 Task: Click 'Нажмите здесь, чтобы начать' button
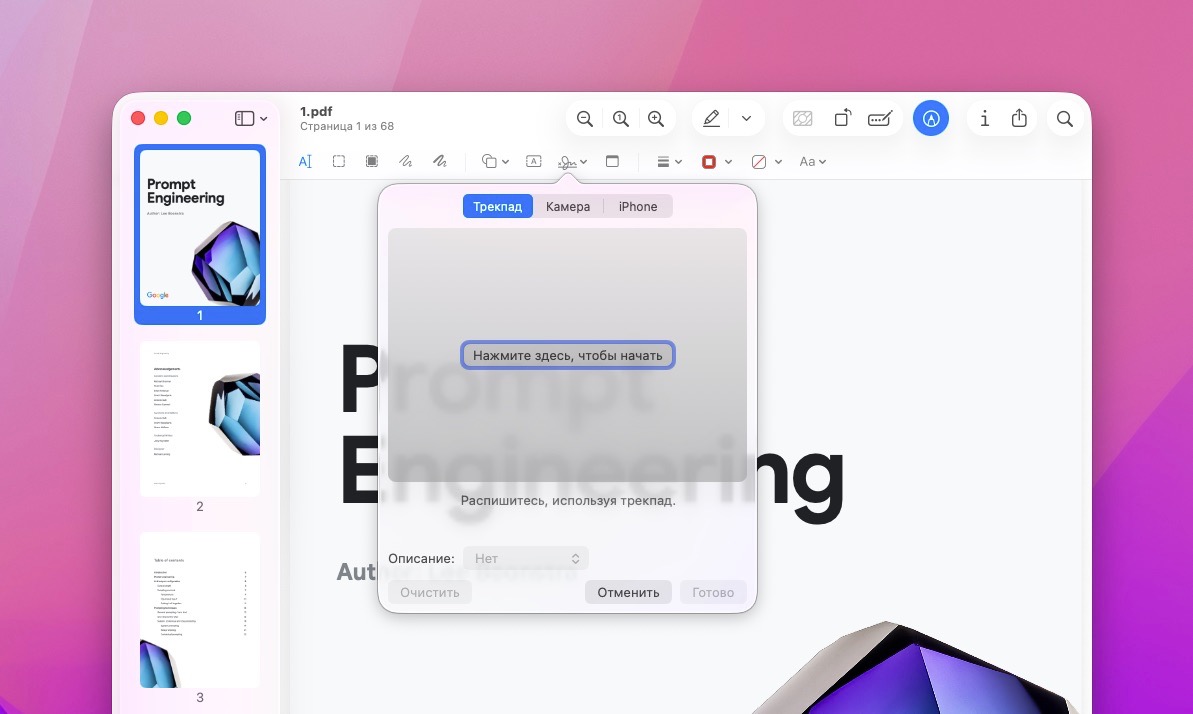click(x=568, y=355)
